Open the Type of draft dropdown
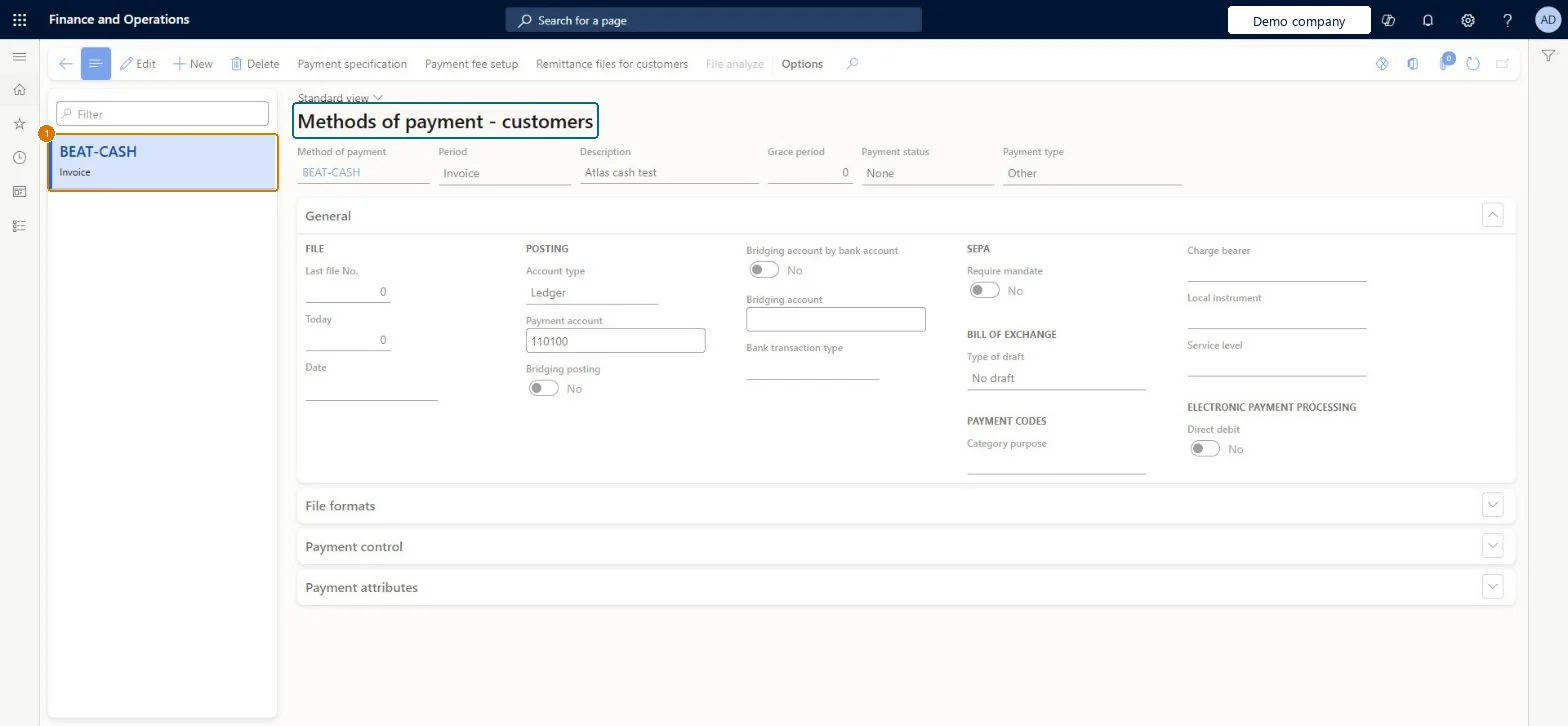The image size is (1568, 726). pos(1056,378)
